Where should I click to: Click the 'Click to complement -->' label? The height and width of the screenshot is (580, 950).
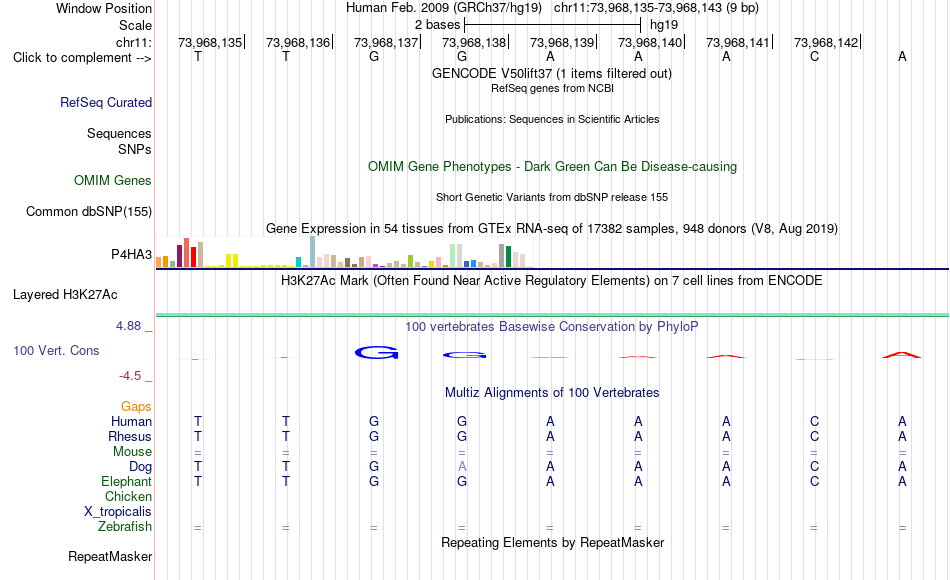pos(82,58)
